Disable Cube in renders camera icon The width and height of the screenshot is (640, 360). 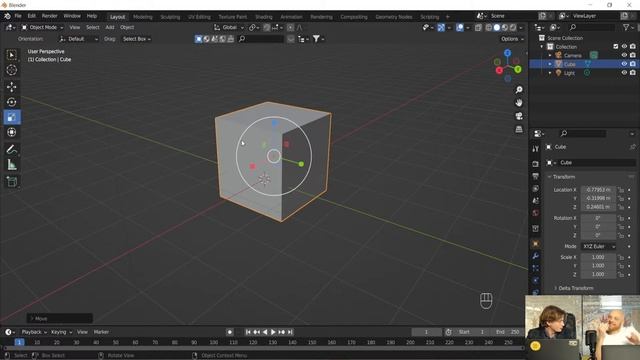point(633,64)
